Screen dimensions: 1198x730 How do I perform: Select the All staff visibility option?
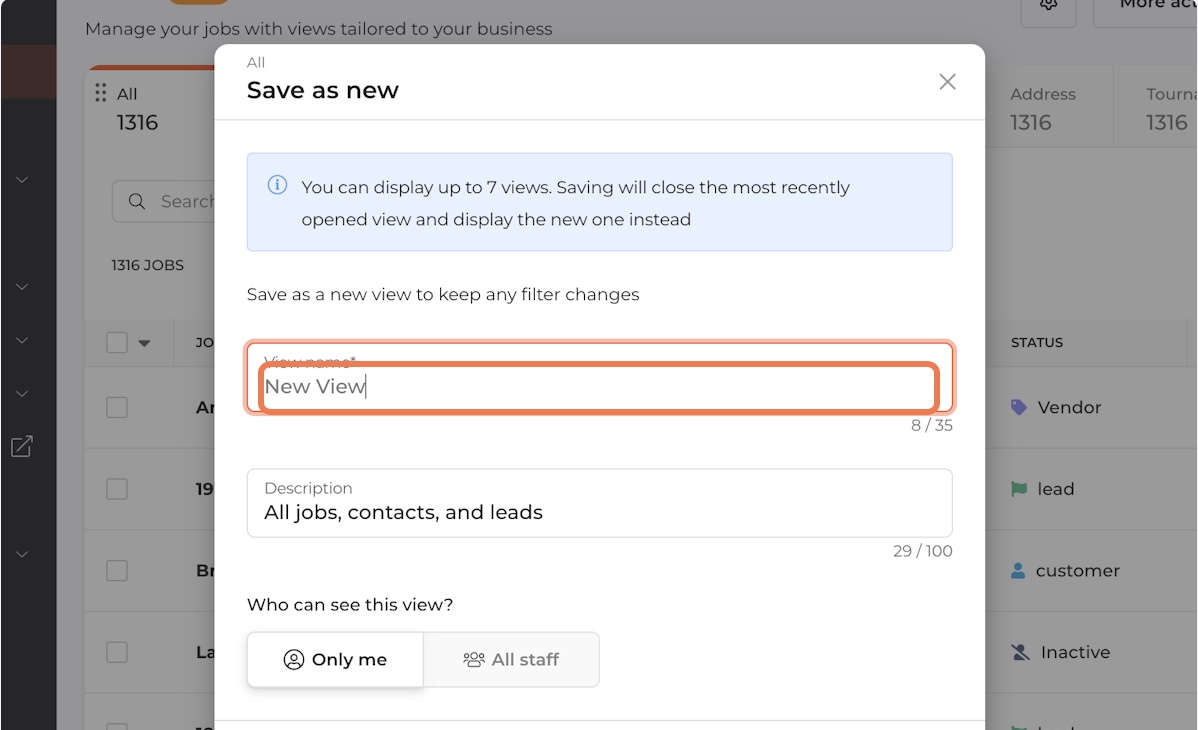[511, 660]
